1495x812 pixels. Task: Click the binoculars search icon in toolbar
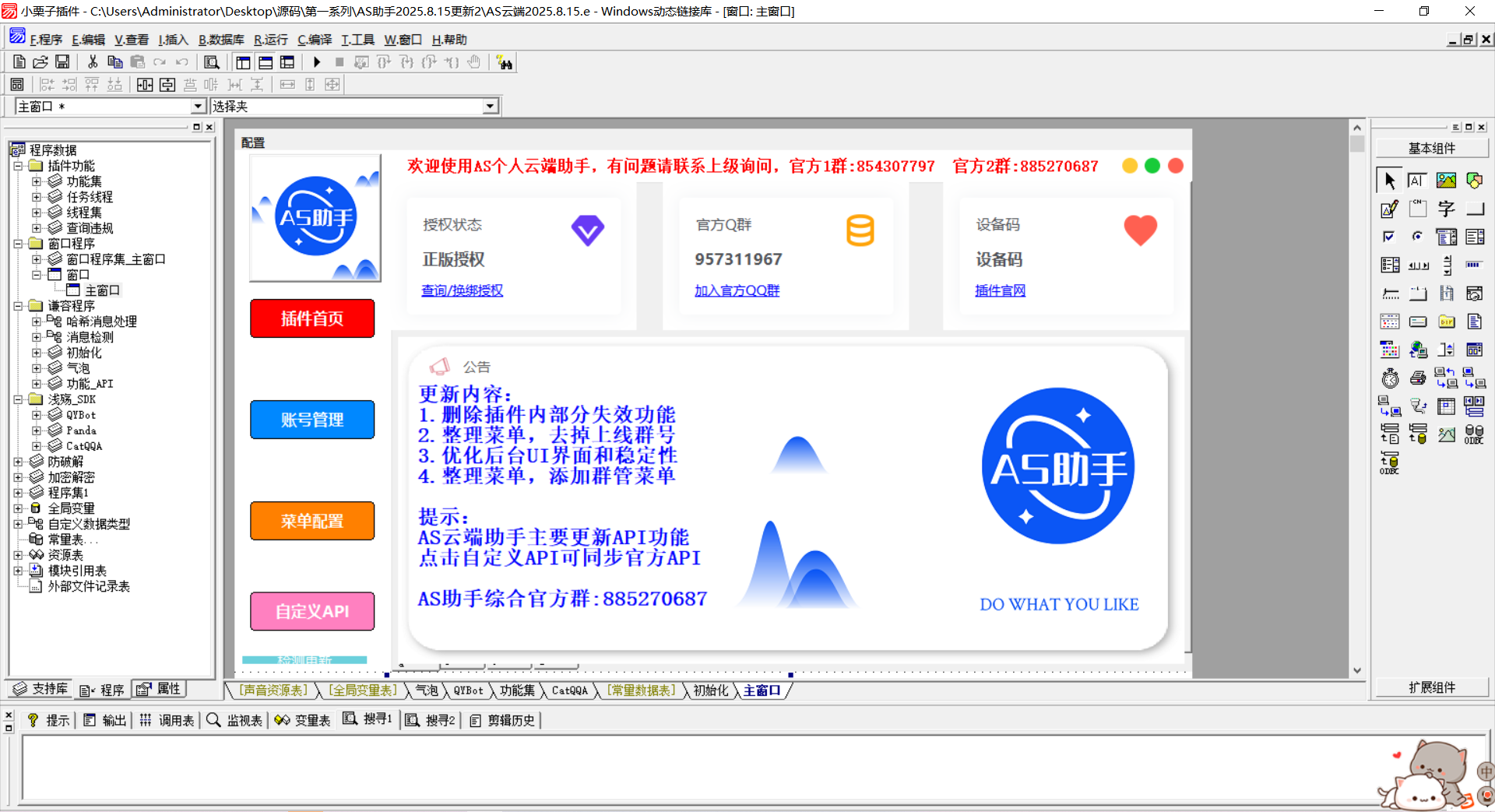click(x=505, y=63)
